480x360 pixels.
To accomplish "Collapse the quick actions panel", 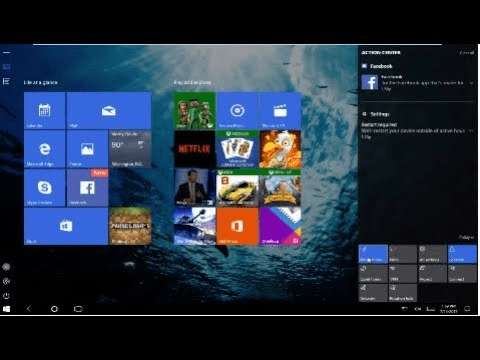I will 466,237.
